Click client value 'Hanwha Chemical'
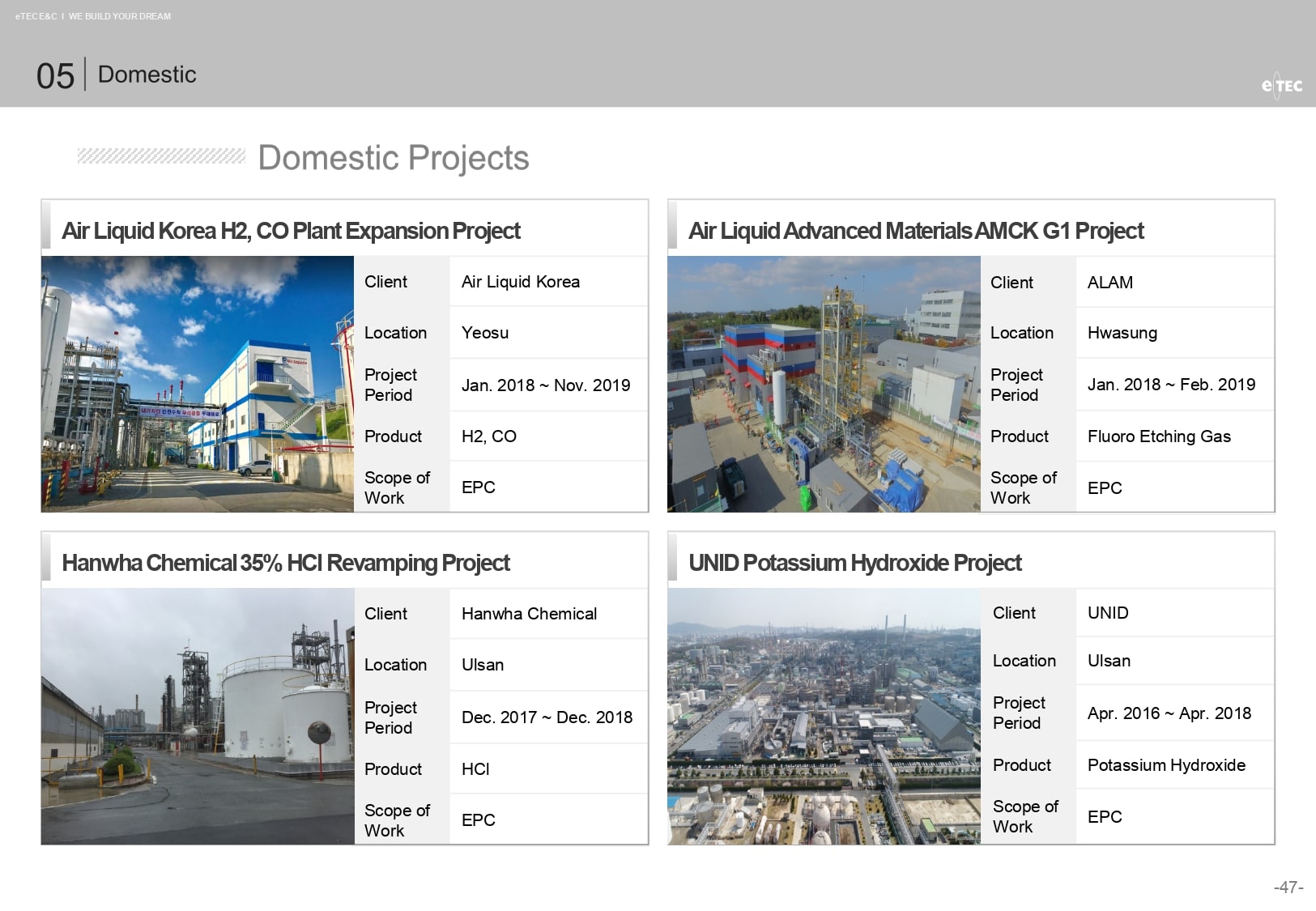1316x911 pixels. coord(529,614)
